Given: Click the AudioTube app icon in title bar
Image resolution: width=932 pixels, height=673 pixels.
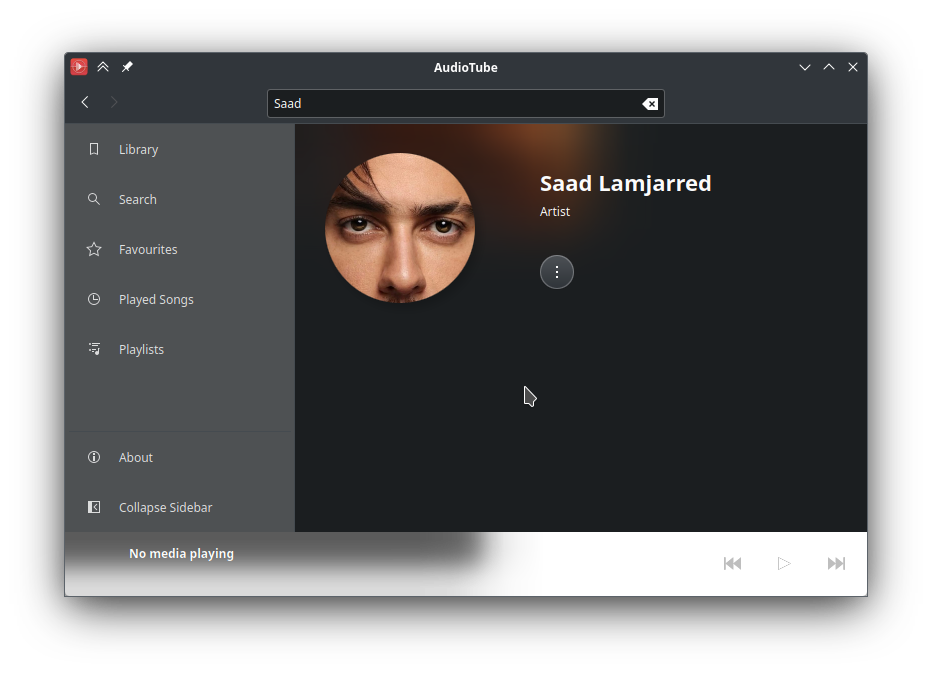Looking at the screenshot, I should pos(79,67).
